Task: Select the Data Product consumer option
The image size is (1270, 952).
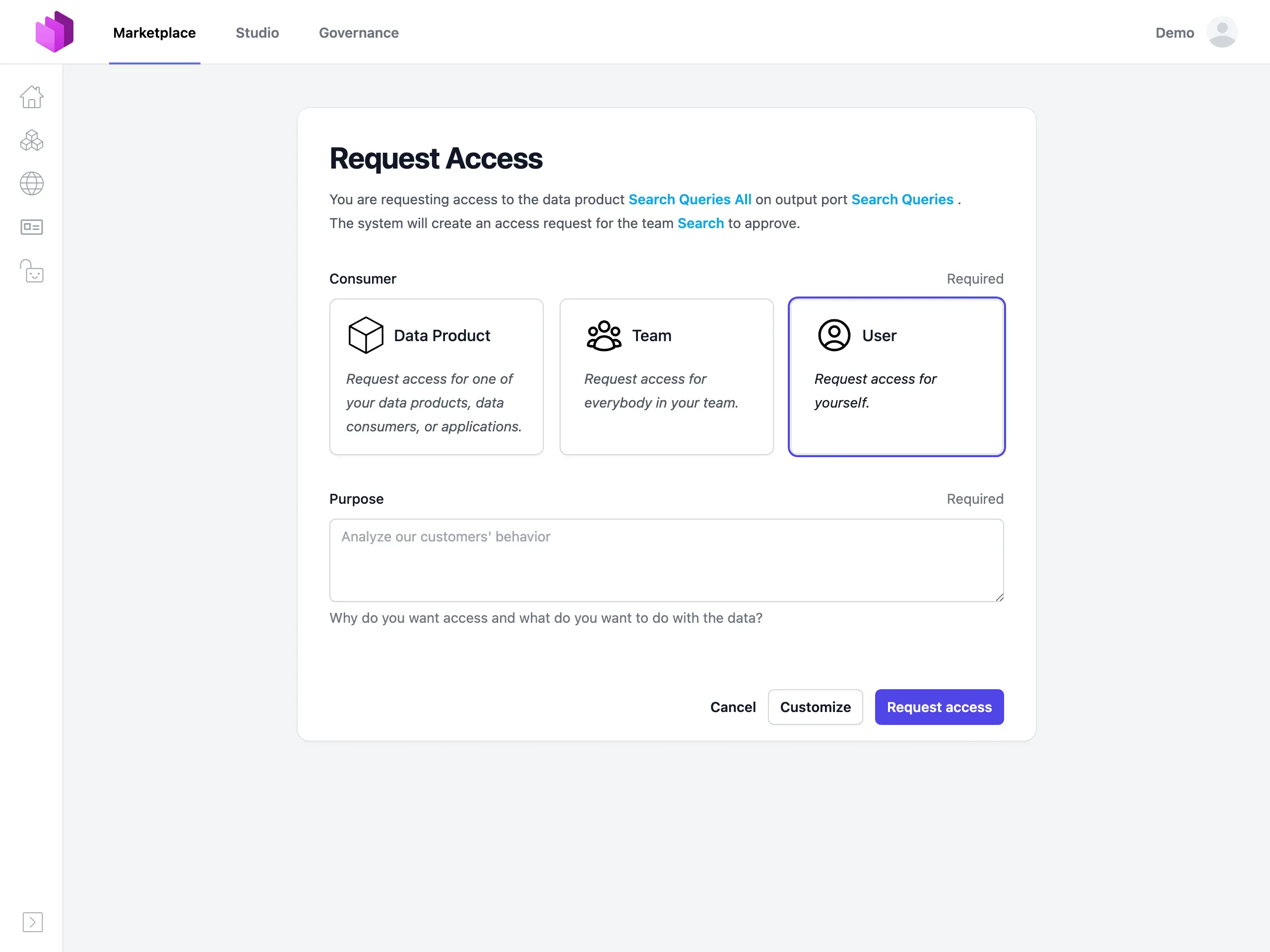Action: point(437,376)
